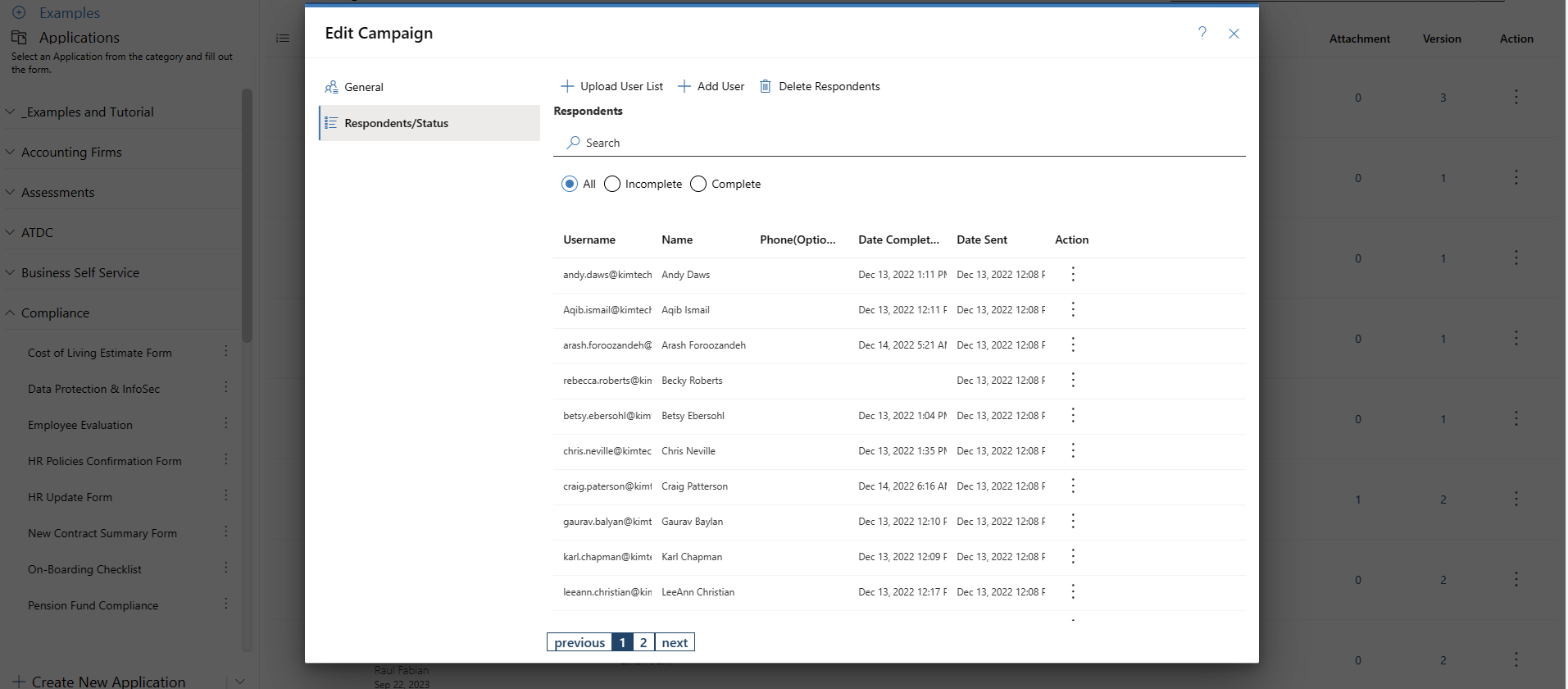The height and width of the screenshot is (689, 1568).
Task: Click the Examples plus icon
Action: tap(19, 12)
